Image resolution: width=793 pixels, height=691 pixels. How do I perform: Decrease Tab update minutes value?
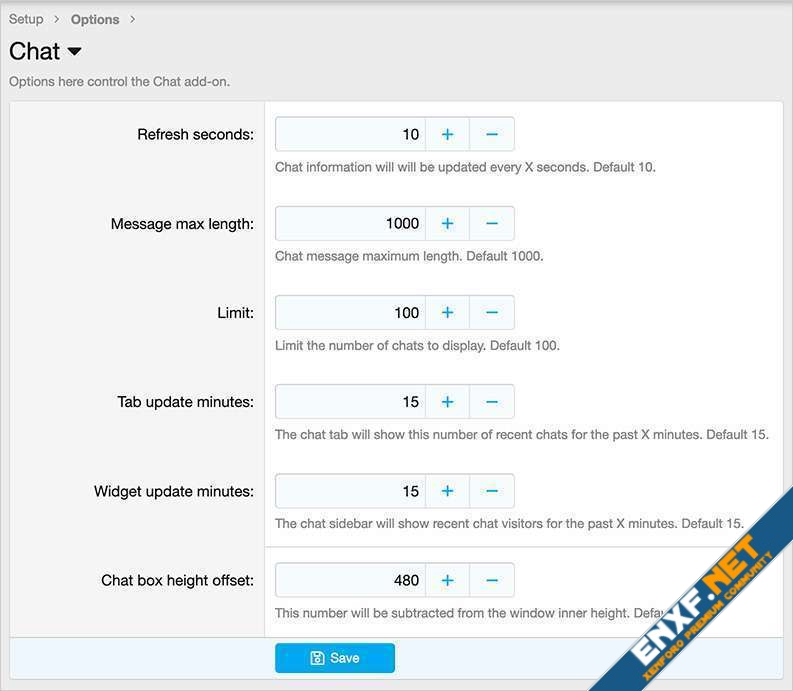[x=492, y=402]
